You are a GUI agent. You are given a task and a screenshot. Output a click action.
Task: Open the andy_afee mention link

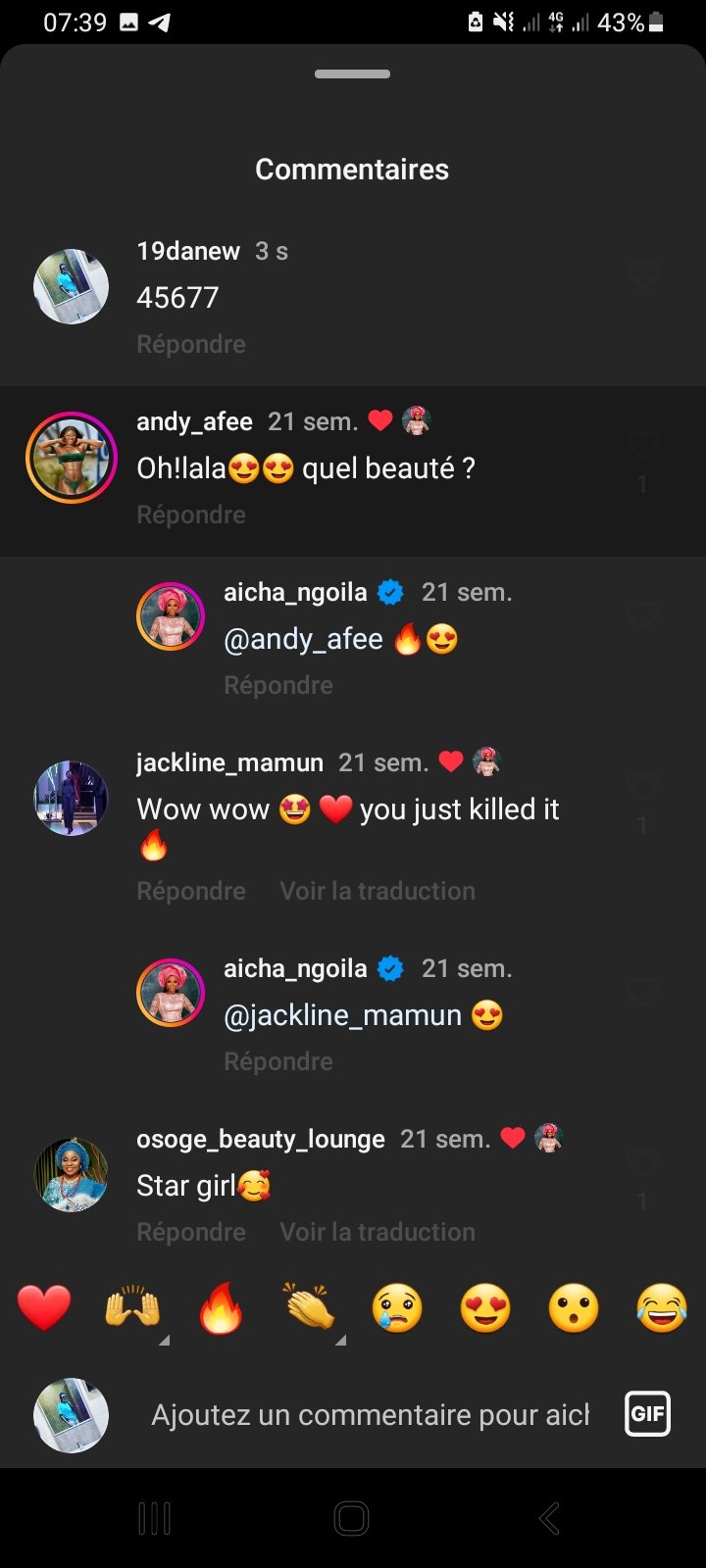click(303, 639)
